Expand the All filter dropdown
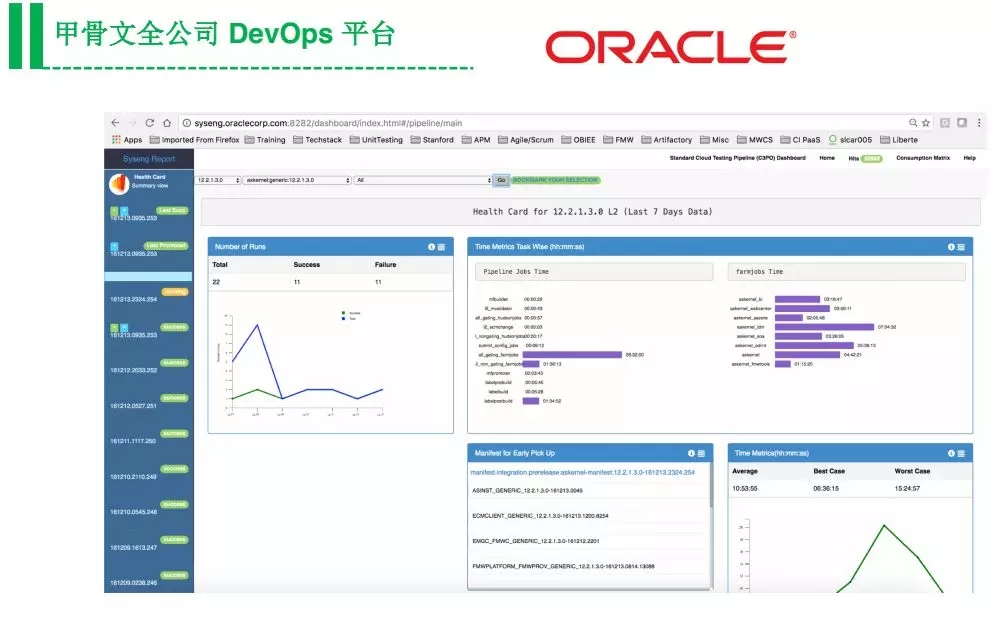Image resolution: width=1002 pixels, height=620 pixels. tap(423, 180)
